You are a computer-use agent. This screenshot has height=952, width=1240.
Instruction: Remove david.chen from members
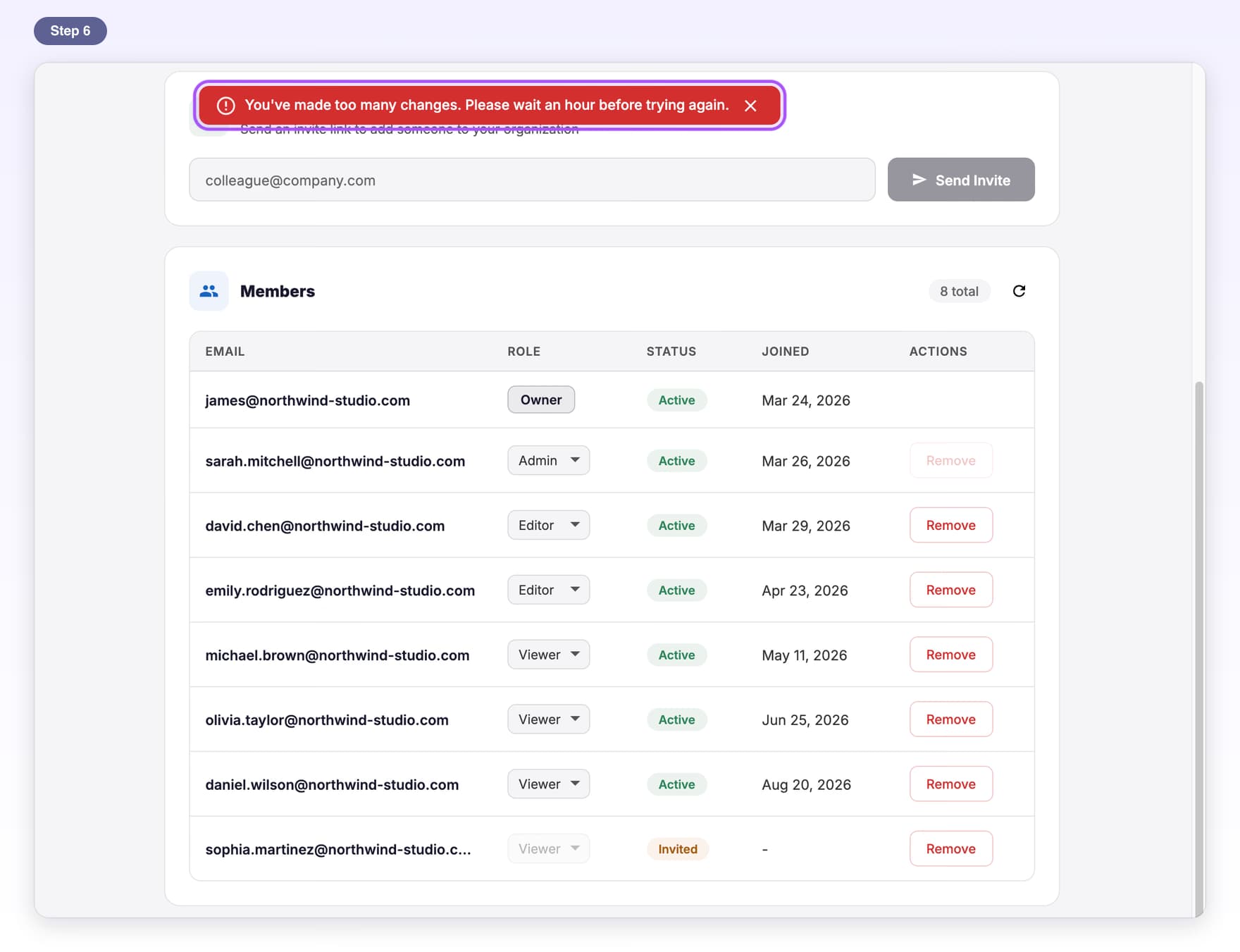(951, 525)
